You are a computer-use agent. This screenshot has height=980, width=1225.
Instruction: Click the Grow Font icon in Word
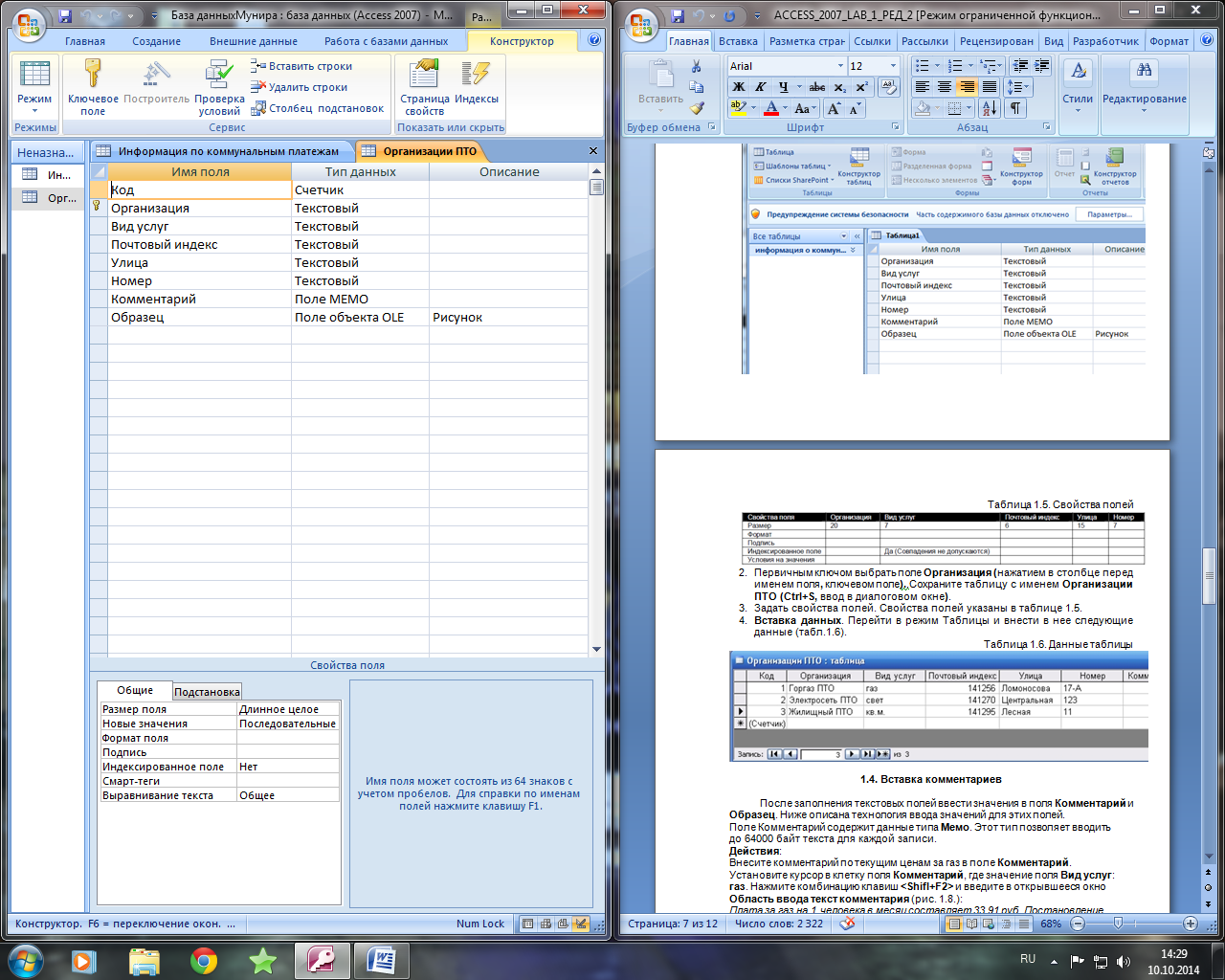(834, 108)
